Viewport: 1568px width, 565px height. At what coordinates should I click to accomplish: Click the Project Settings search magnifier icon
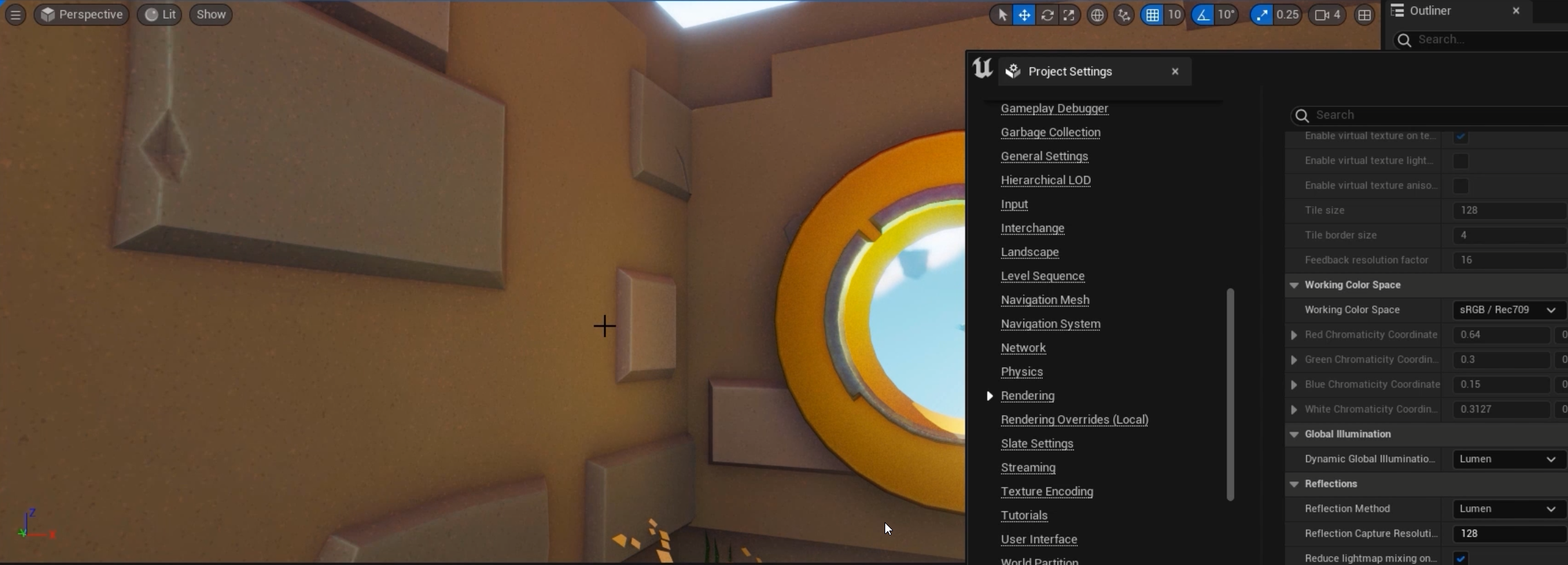point(1302,115)
